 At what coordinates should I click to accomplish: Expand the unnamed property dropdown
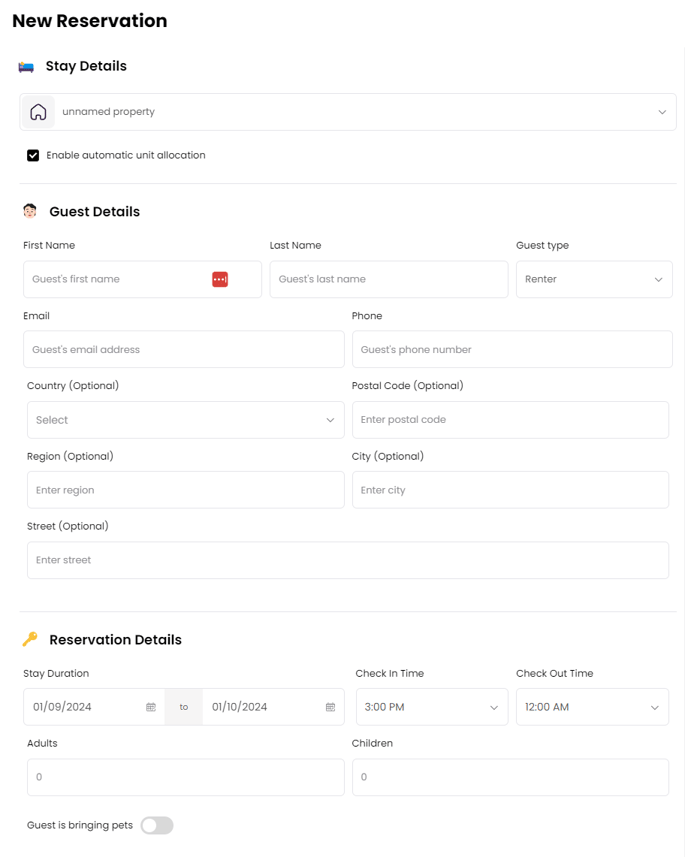(348, 112)
